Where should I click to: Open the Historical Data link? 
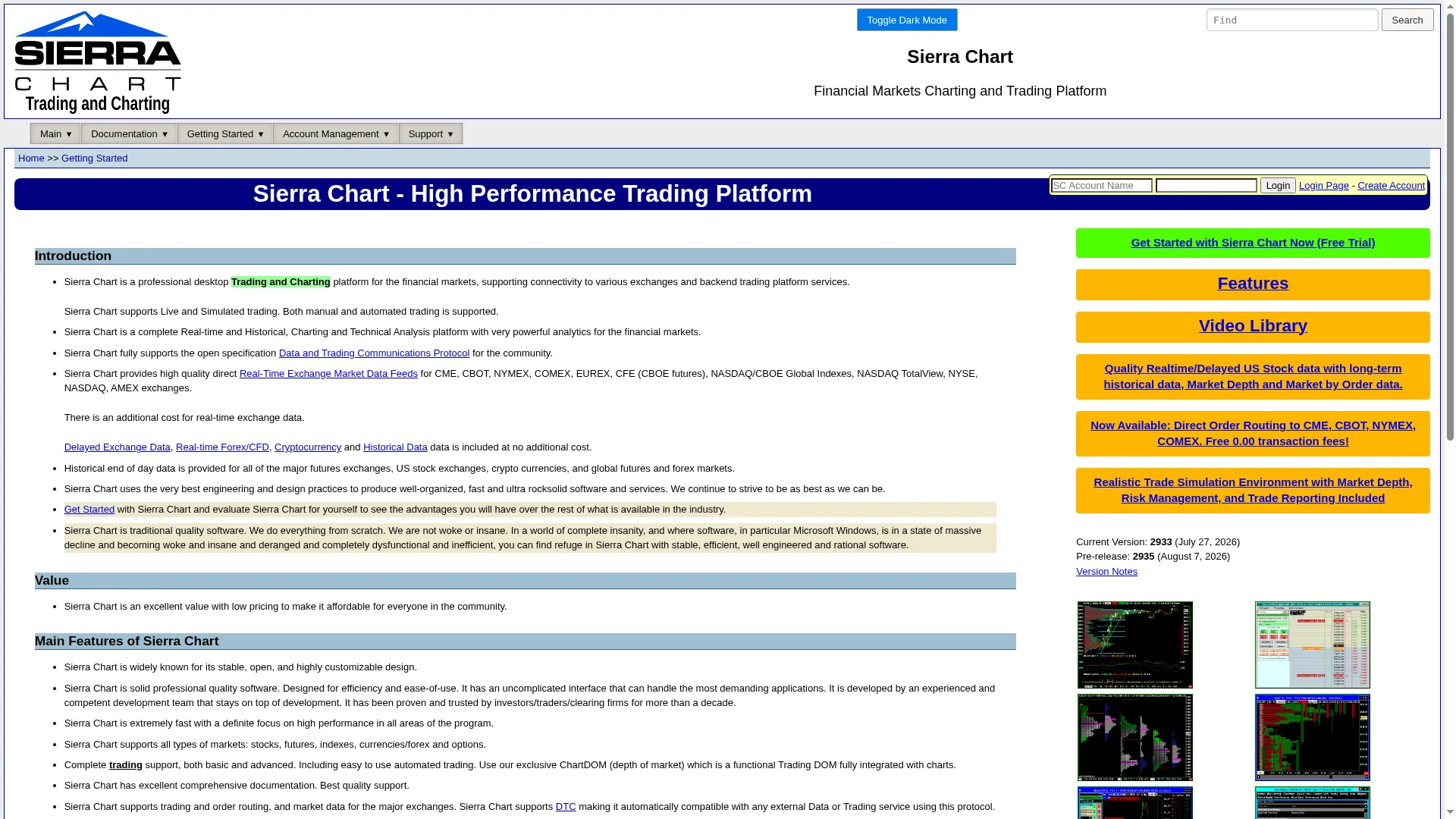click(395, 447)
